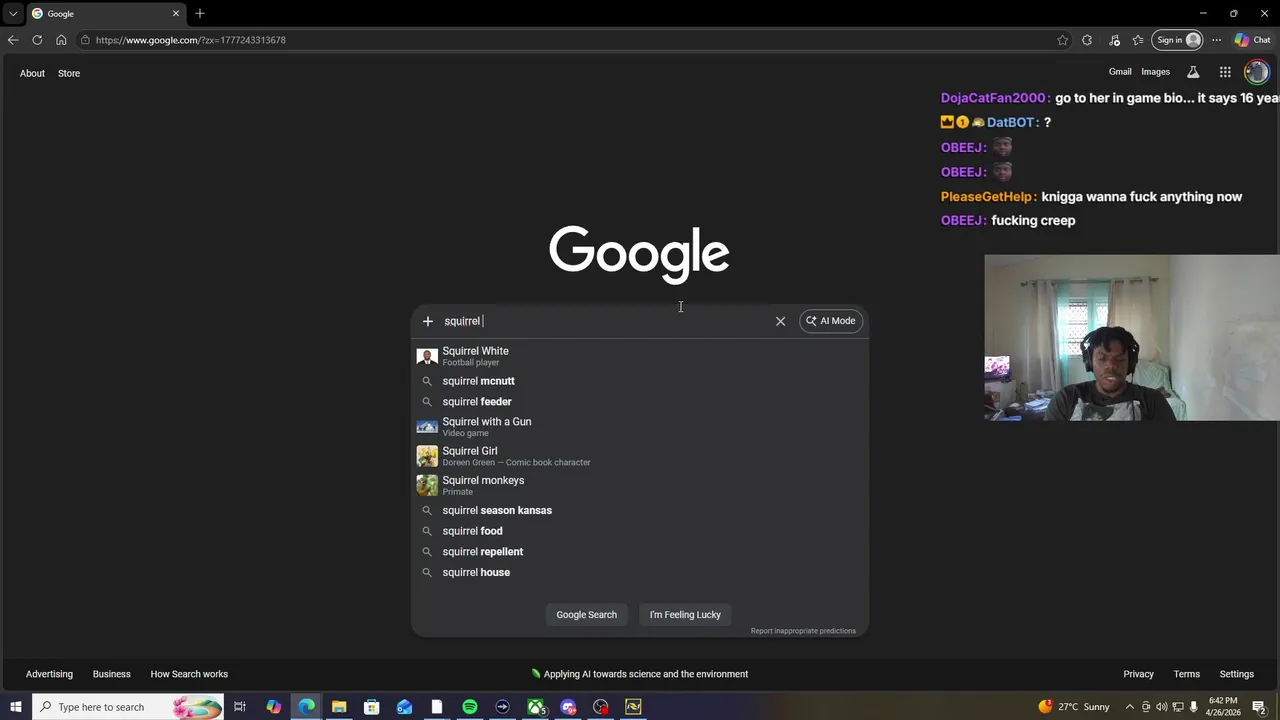Open File Explorer from taskbar
This screenshot has width=1280, height=720.
[x=339, y=707]
